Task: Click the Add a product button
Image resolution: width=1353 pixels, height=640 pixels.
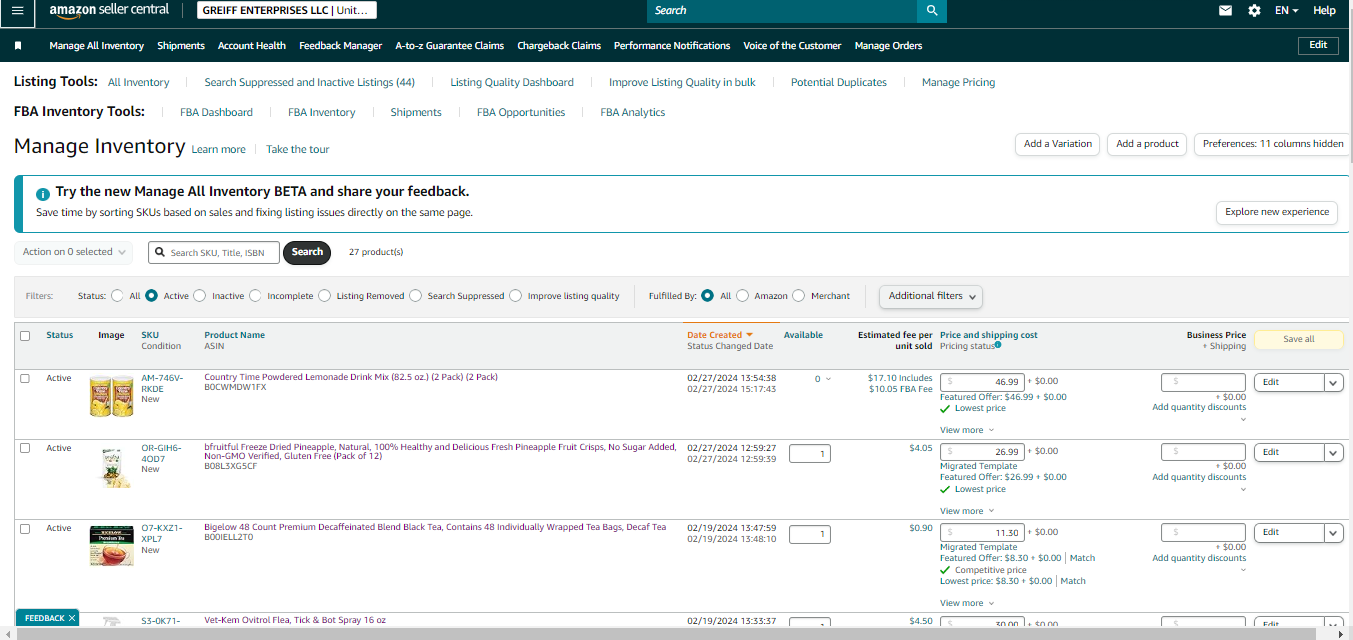Action: 1147,144
